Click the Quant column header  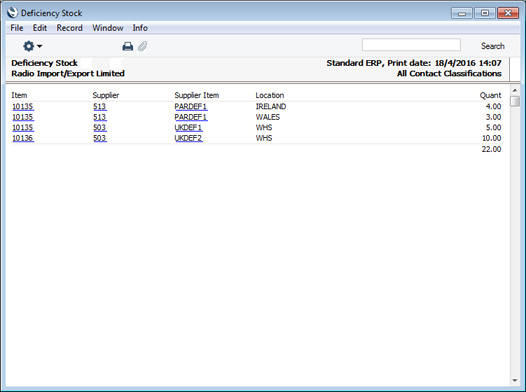pos(490,95)
